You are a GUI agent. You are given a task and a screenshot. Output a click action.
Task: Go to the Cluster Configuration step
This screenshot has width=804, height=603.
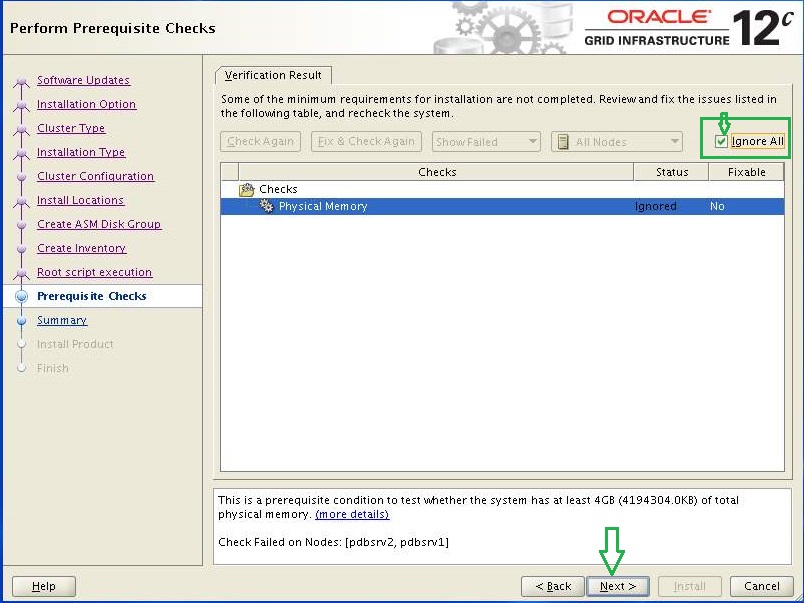click(95, 176)
